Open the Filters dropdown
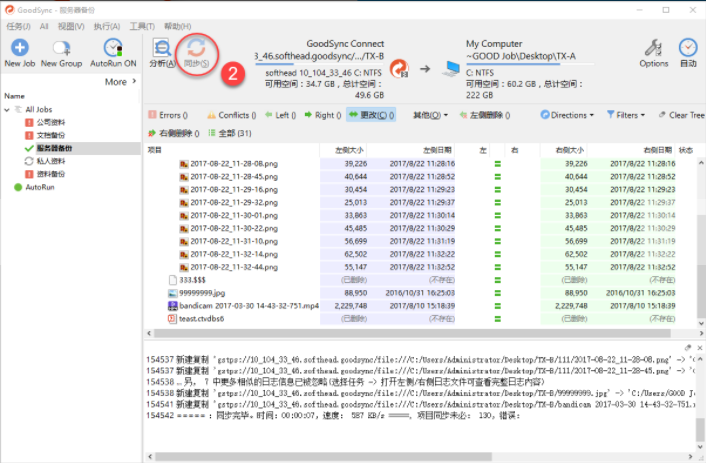Screen dimensions: 706x463 626,115
